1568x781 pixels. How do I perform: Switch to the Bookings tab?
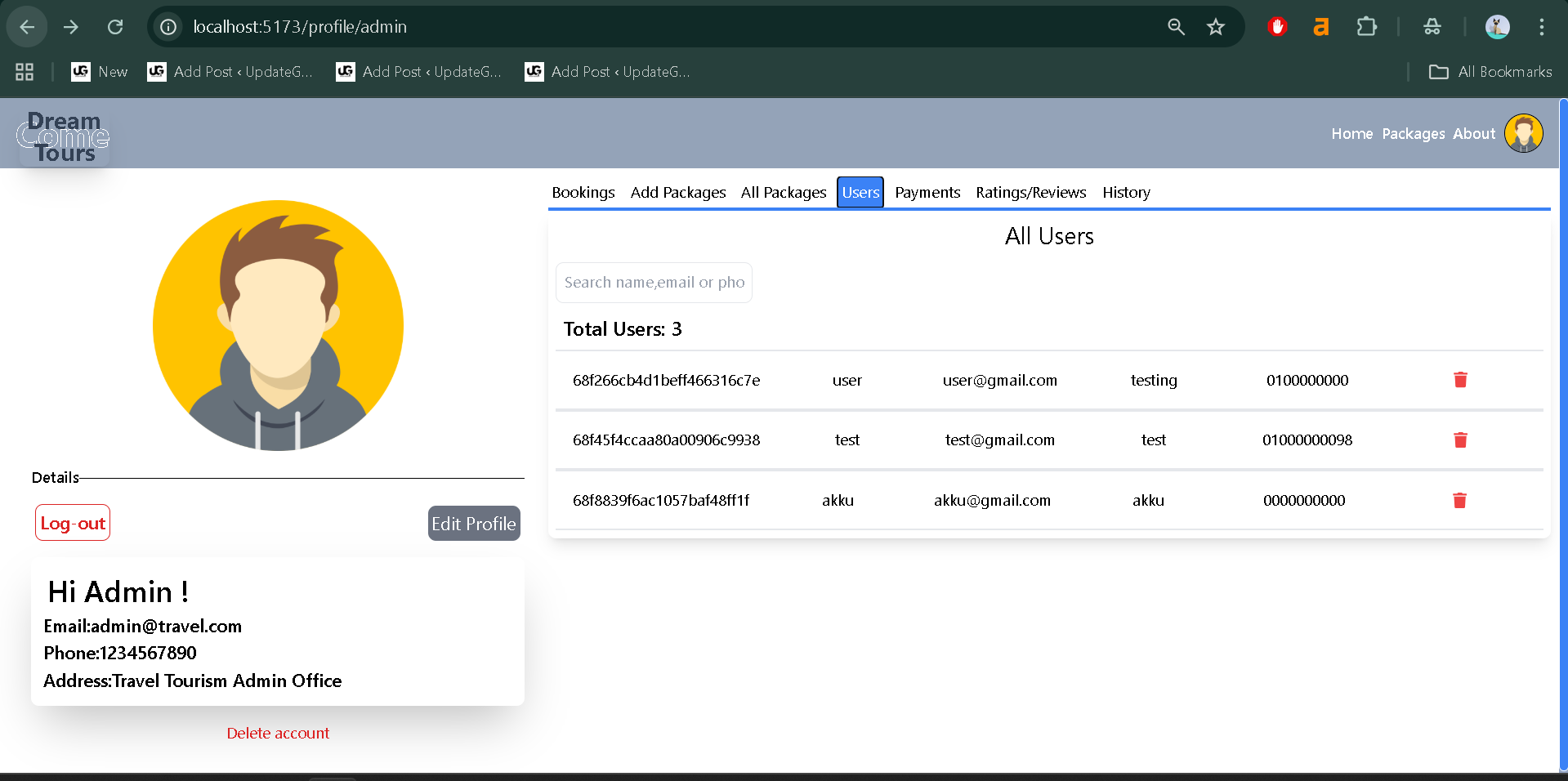coord(583,193)
